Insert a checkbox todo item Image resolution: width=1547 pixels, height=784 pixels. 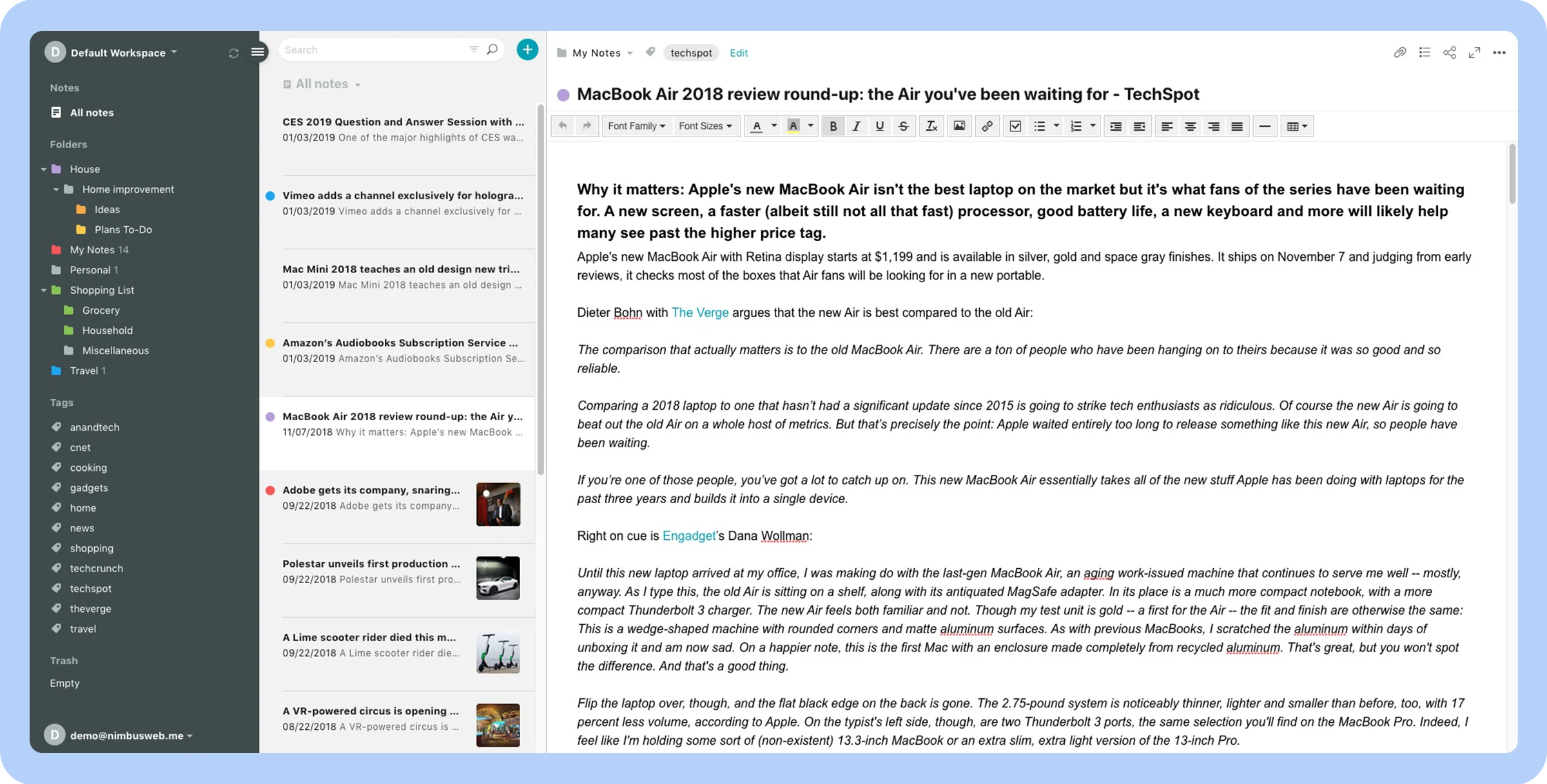(x=1015, y=126)
